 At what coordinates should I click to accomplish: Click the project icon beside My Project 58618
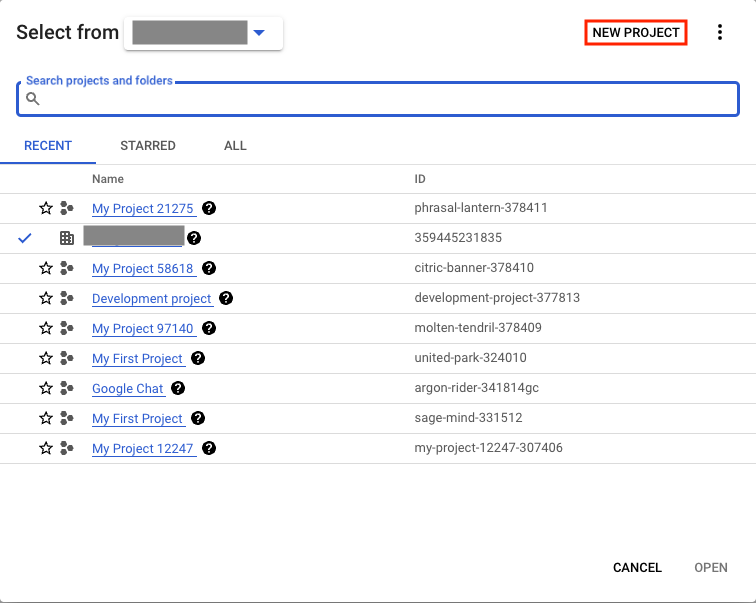(67, 269)
